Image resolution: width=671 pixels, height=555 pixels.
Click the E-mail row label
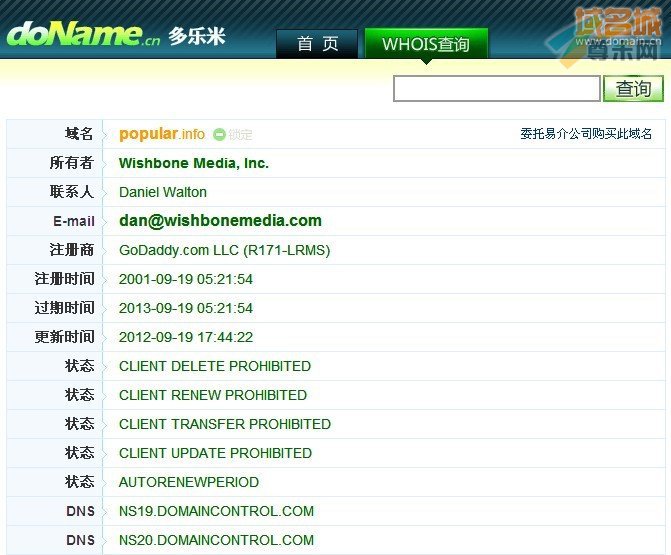pyautogui.click(x=74, y=221)
